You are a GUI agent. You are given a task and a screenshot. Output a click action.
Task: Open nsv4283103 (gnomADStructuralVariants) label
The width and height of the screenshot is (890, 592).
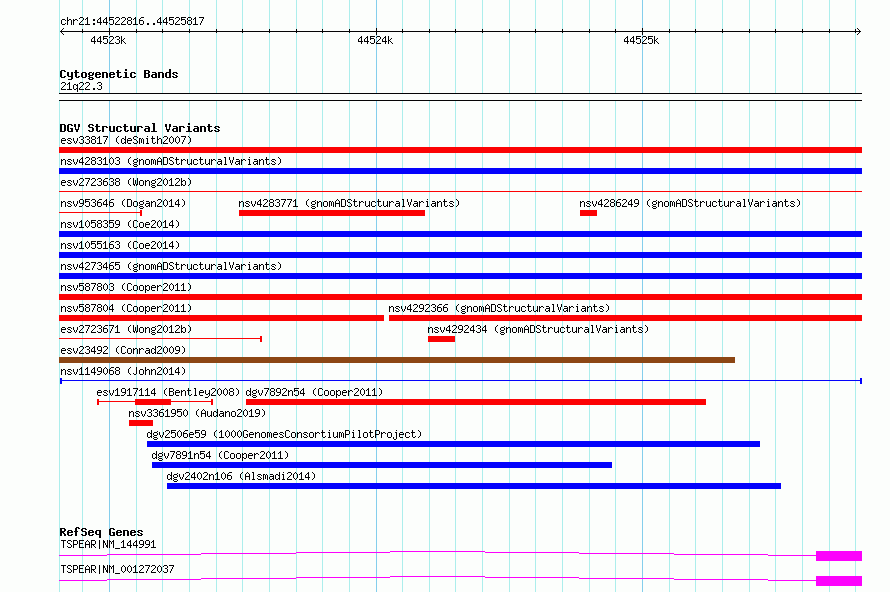(171, 161)
